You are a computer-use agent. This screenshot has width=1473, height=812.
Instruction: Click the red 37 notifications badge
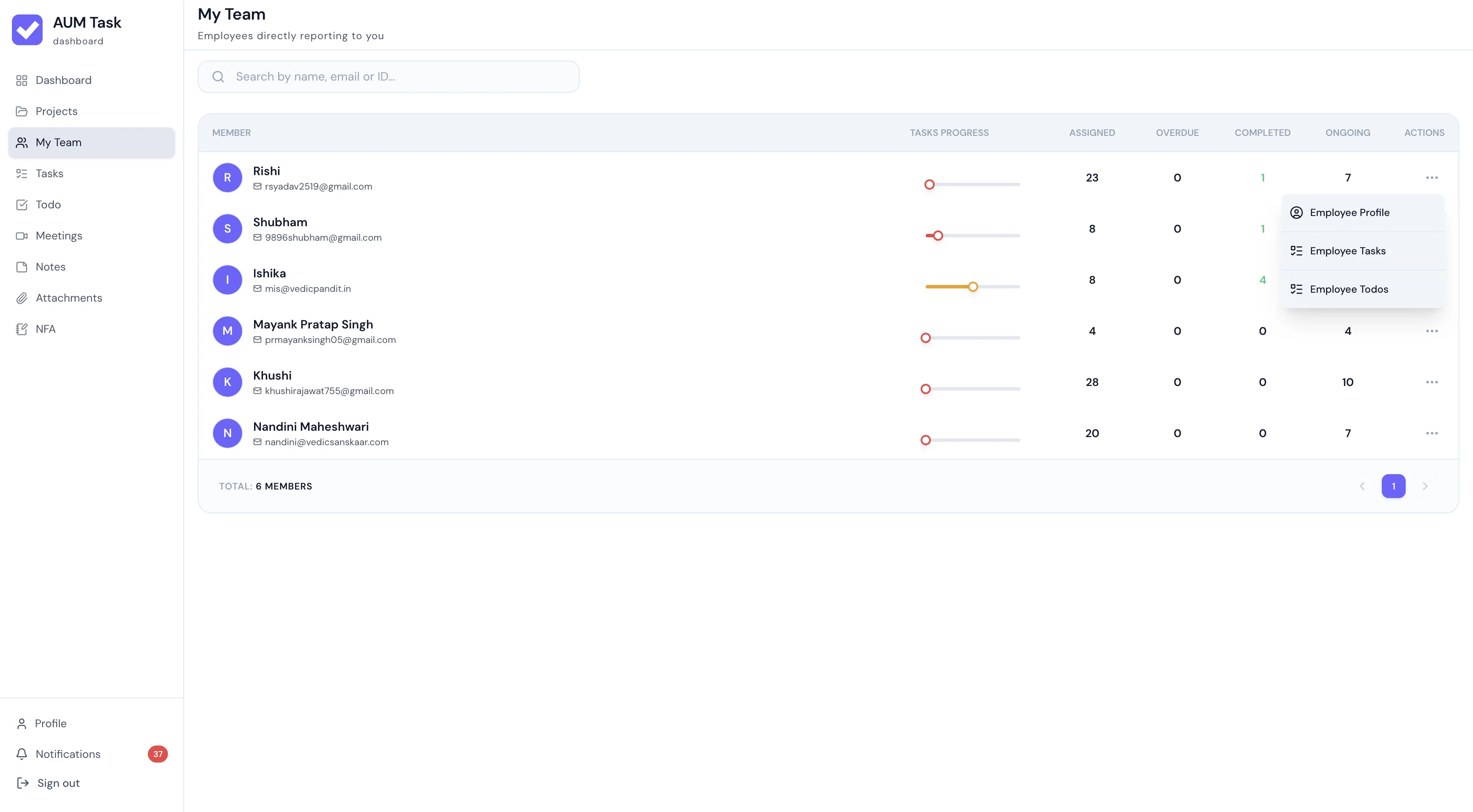(158, 754)
